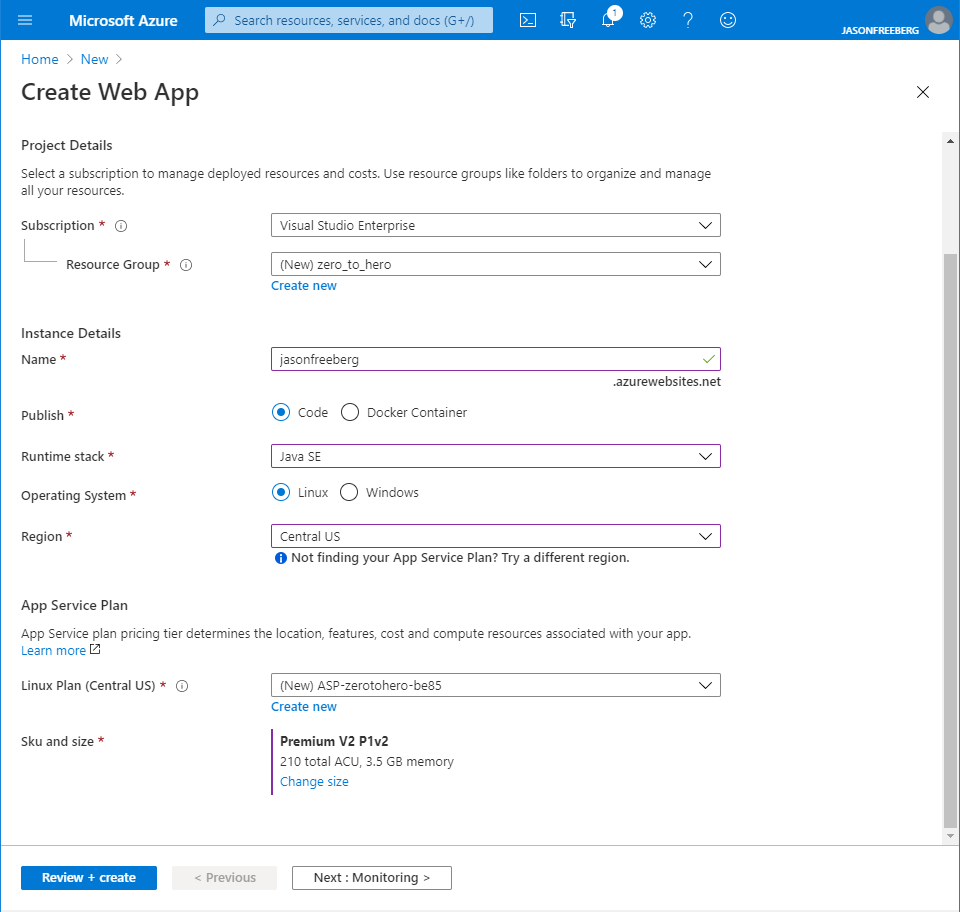Choose Windows as the operating system

(x=348, y=491)
